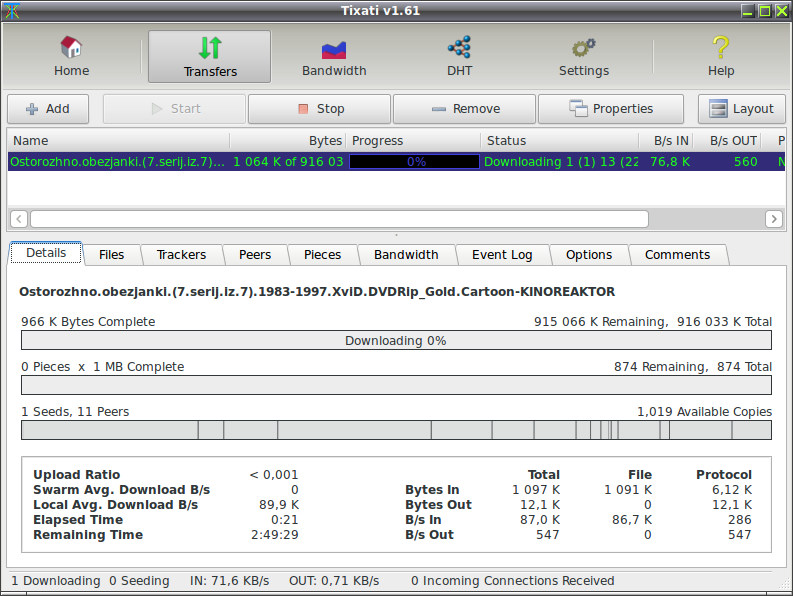
Task: Click the seeds and peers availability bar
Action: pyautogui.click(x=396, y=430)
